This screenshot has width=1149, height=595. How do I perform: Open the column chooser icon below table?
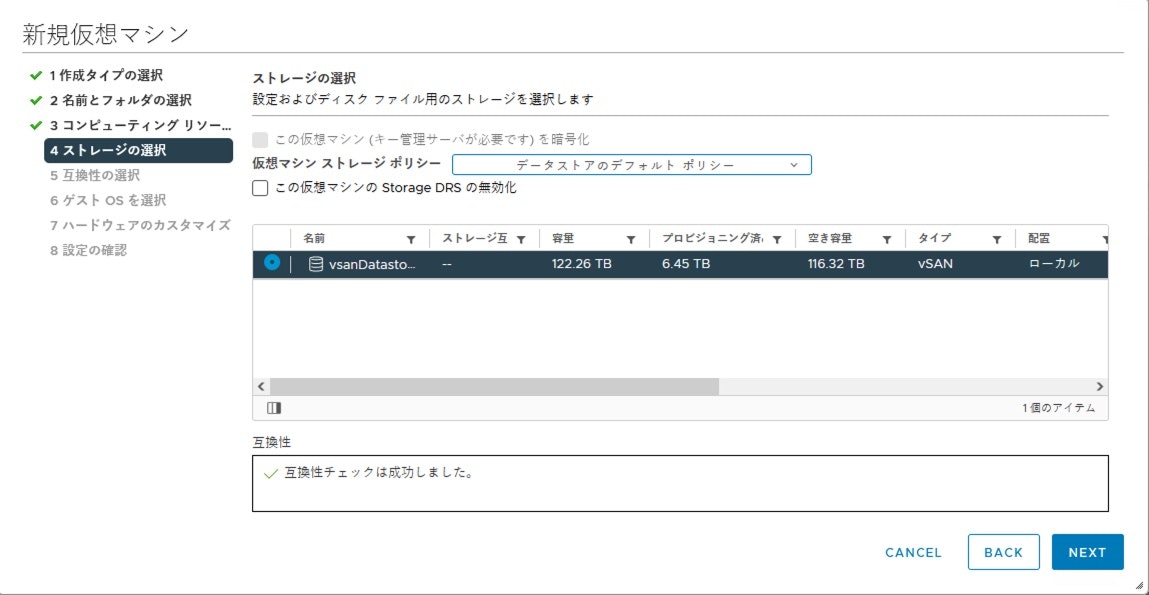pos(274,408)
